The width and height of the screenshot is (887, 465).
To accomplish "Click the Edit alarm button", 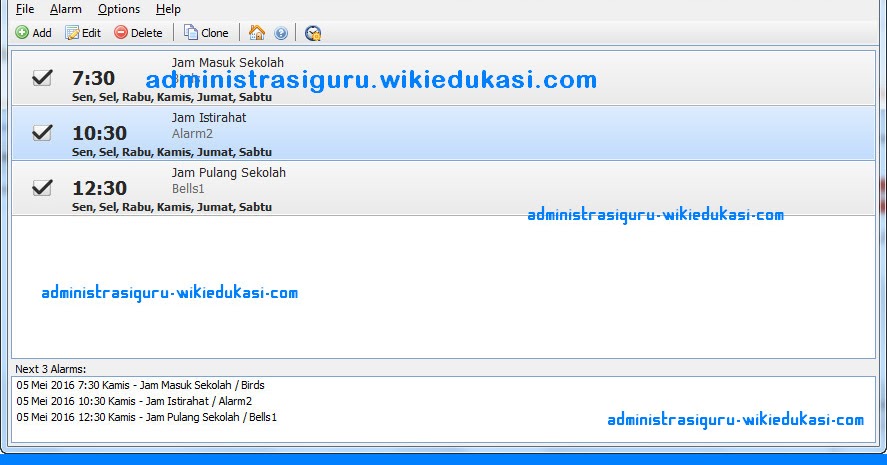I will click(83, 33).
